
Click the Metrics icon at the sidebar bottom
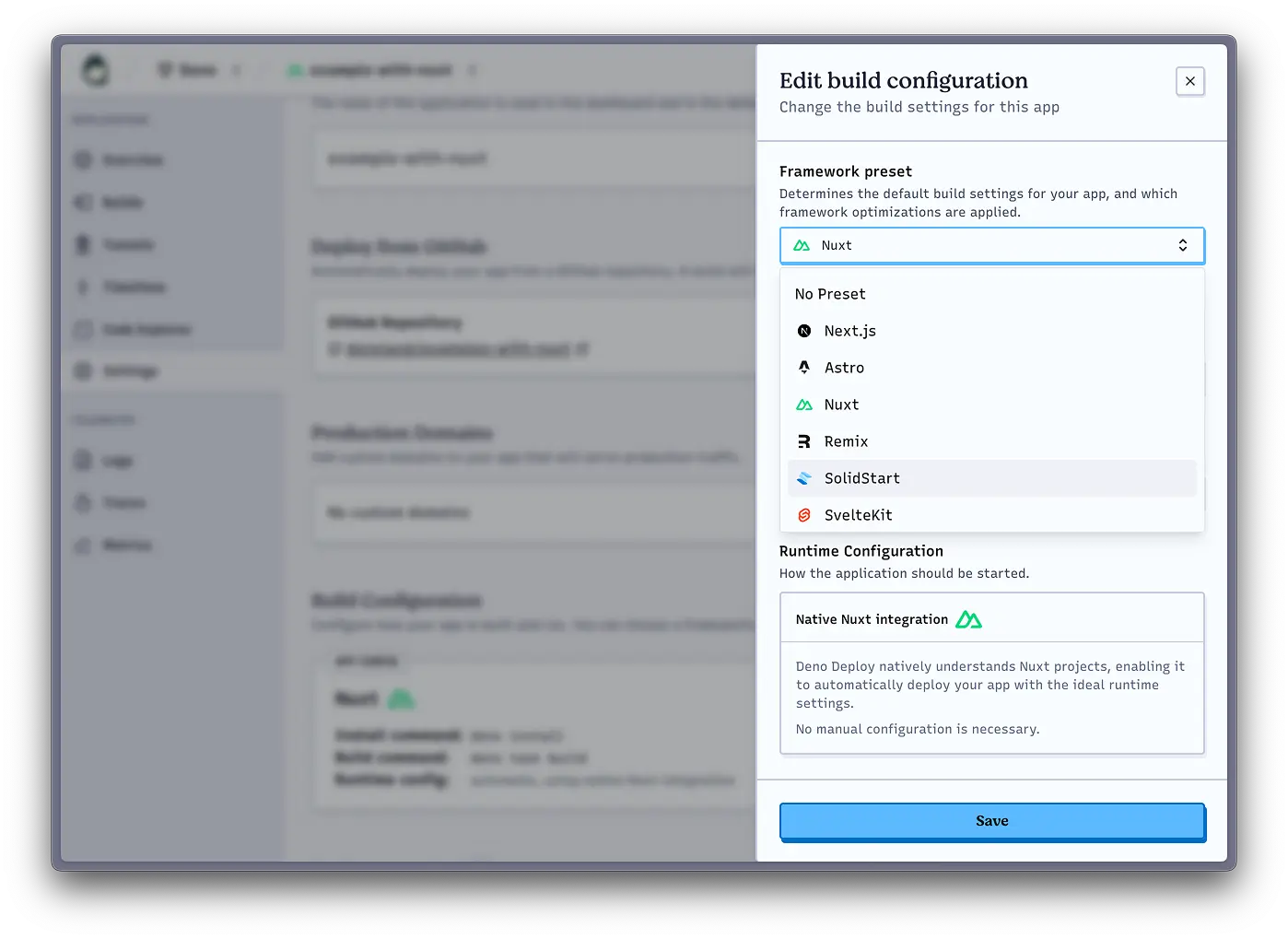83,545
